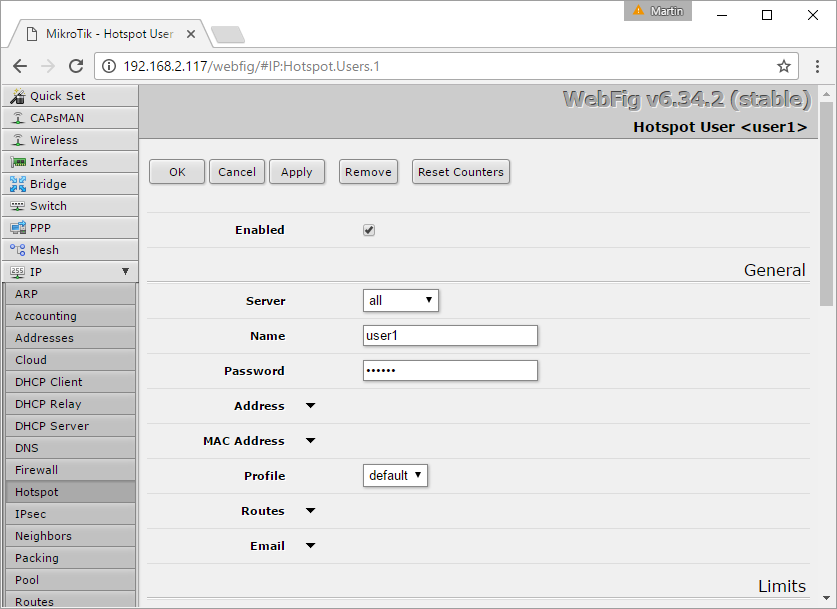Click the browser address bar URL
Image resolution: width=837 pixels, height=609 pixels.
pos(251,66)
